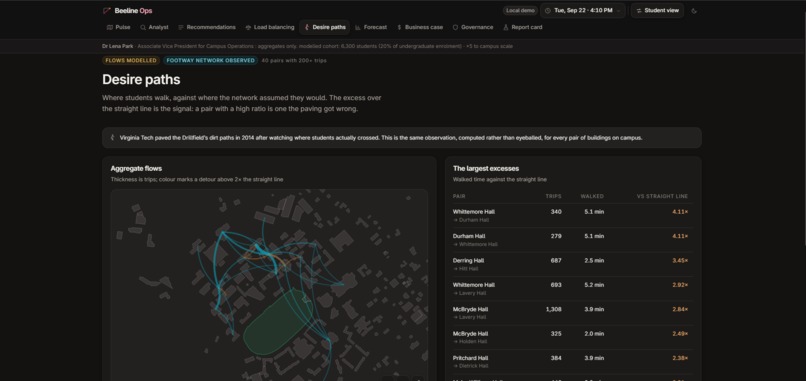Click the FLOWS MODELLED badge

pyautogui.click(x=131, y=61)
